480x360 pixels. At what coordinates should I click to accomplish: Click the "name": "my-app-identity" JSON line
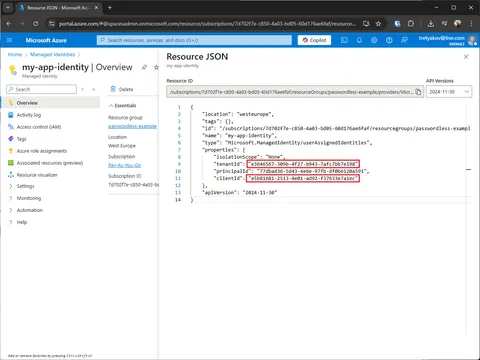point(239,136)
